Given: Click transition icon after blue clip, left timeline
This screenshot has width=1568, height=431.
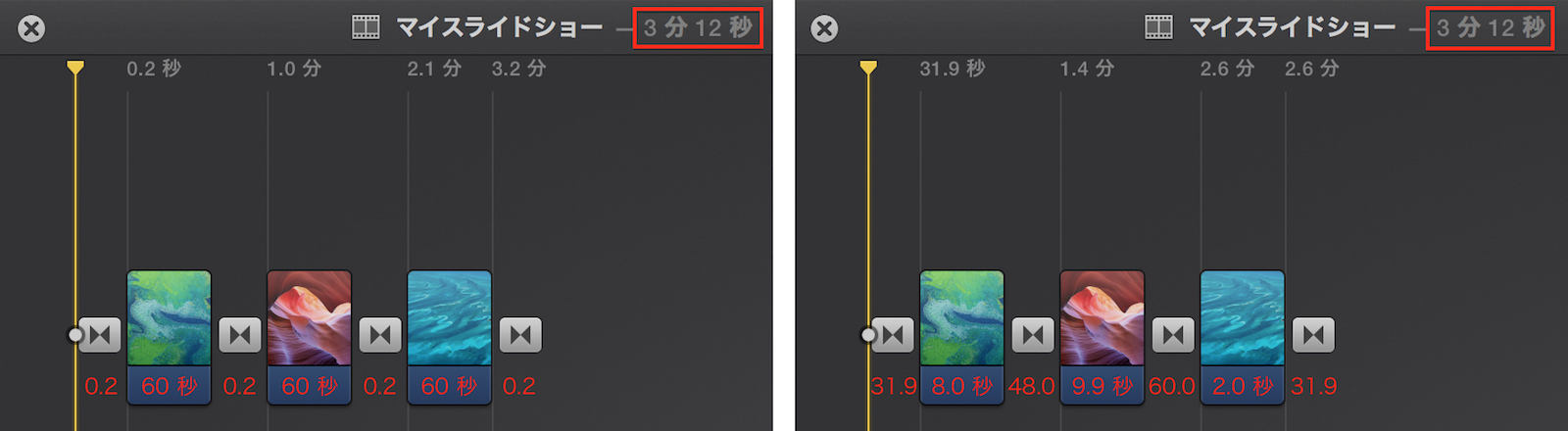Looking at the screenshot, I should tap(520, 335).
